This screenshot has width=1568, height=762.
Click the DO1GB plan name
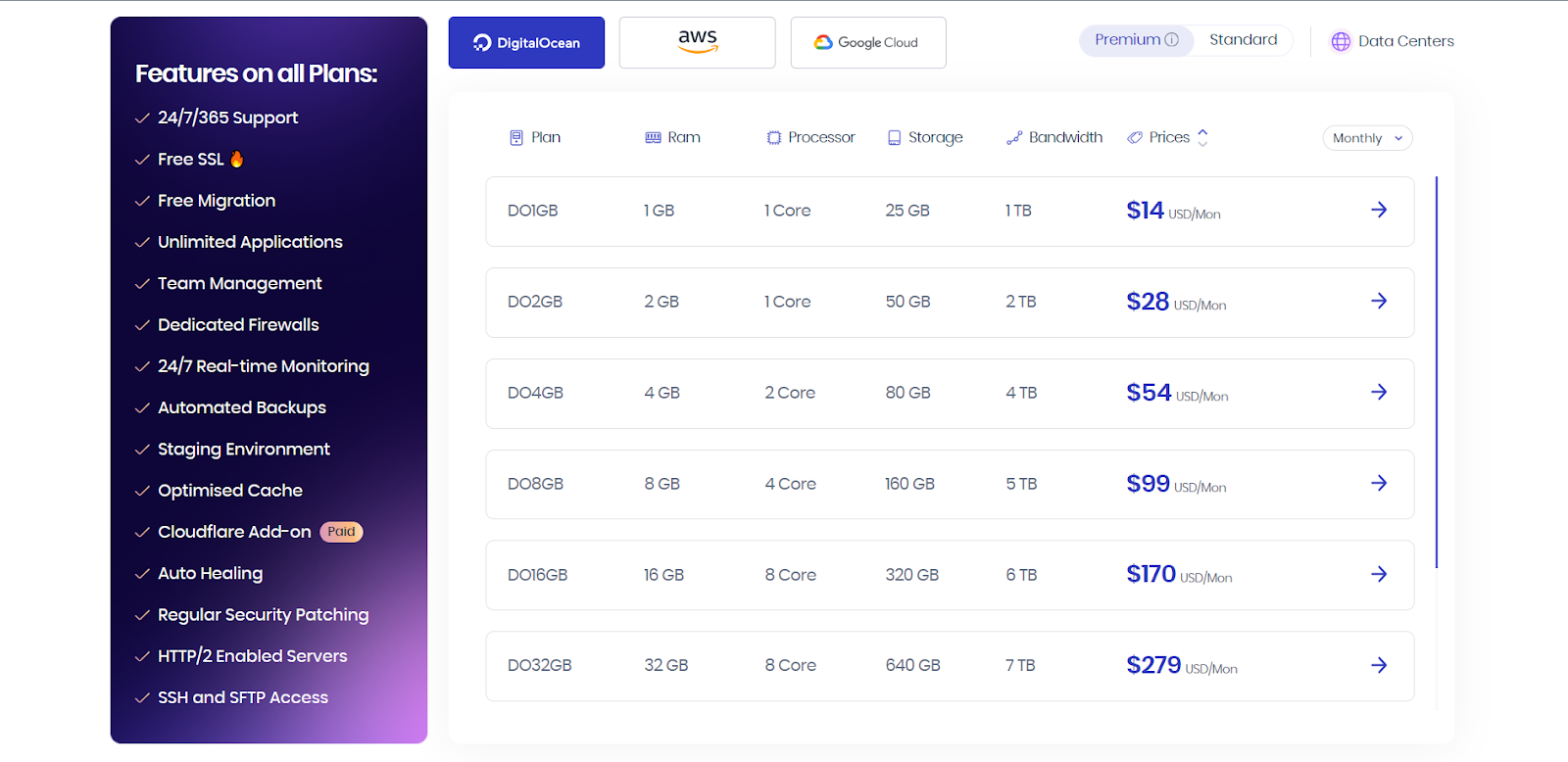532,211
